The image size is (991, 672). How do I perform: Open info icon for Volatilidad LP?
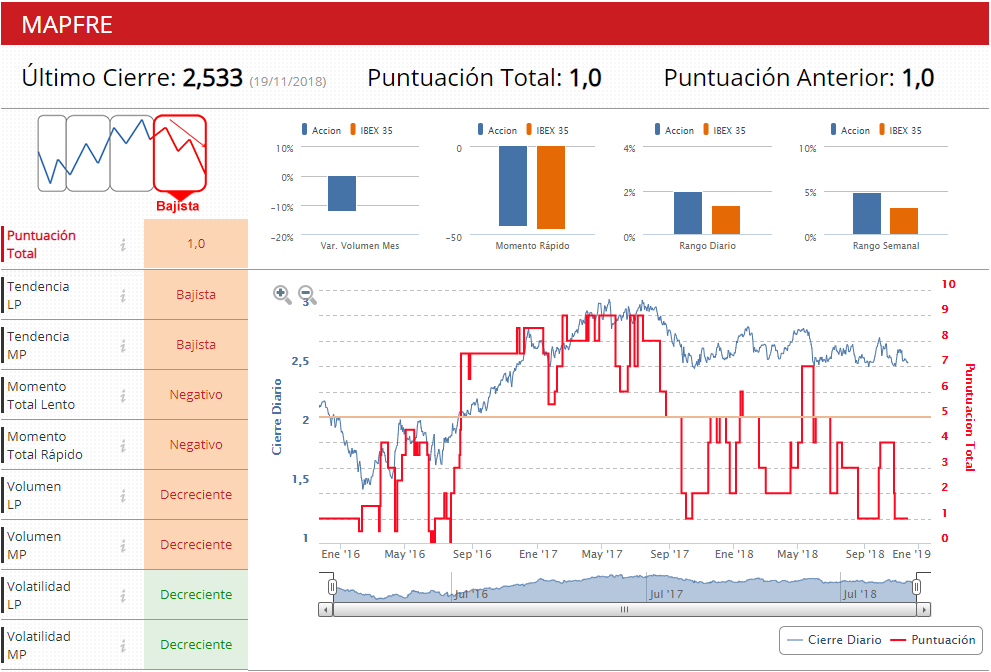click(x=123, y=596)
